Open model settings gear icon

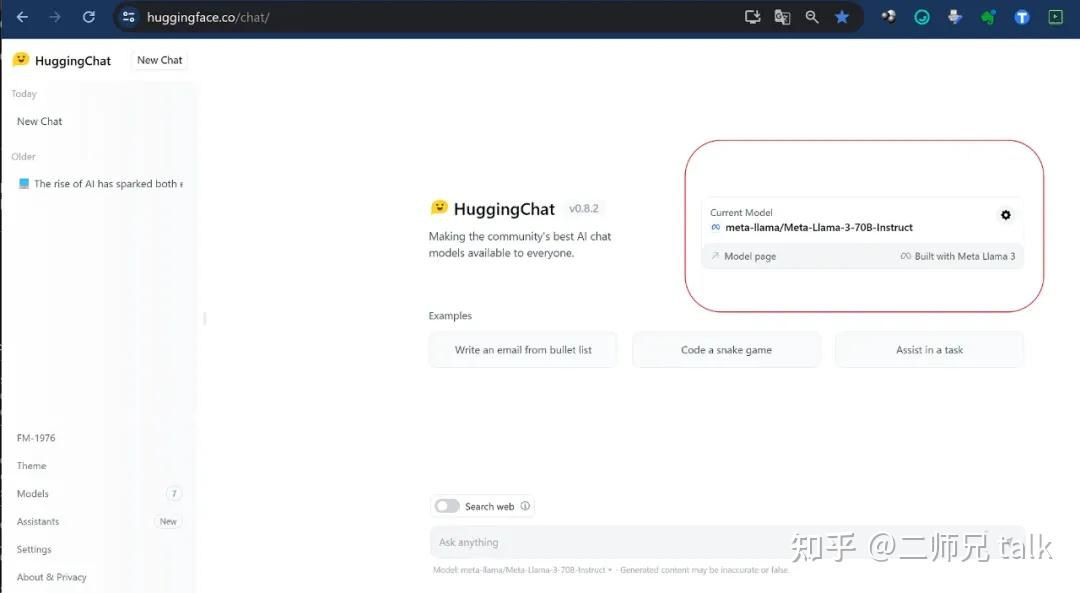[x=1006, y=215]
